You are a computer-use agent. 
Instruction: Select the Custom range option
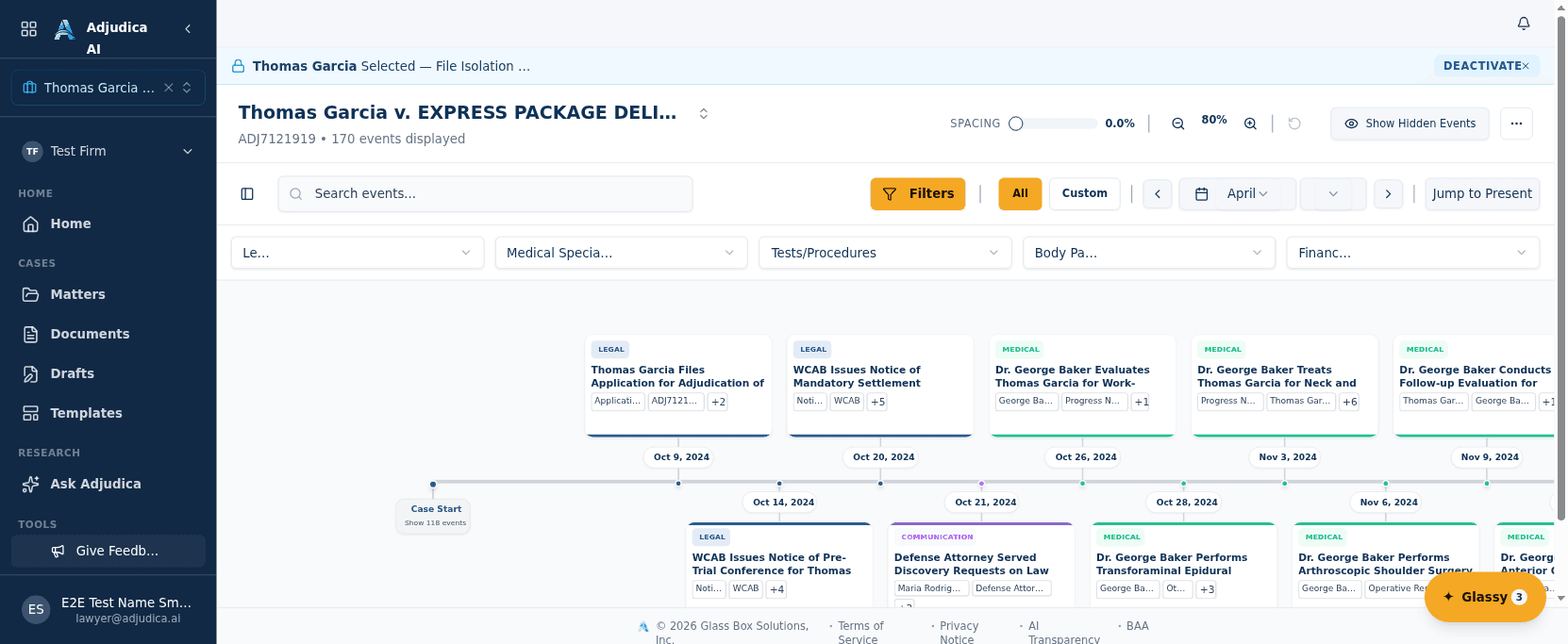point(1085,193)
